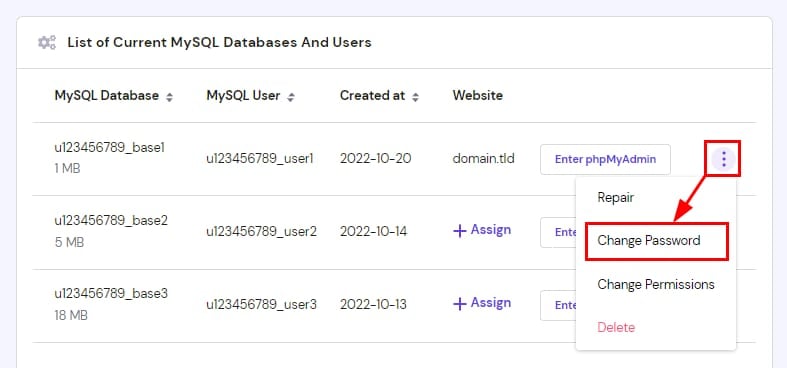
Task: Click the gears icon beside the list title
Action: (47, 43)
